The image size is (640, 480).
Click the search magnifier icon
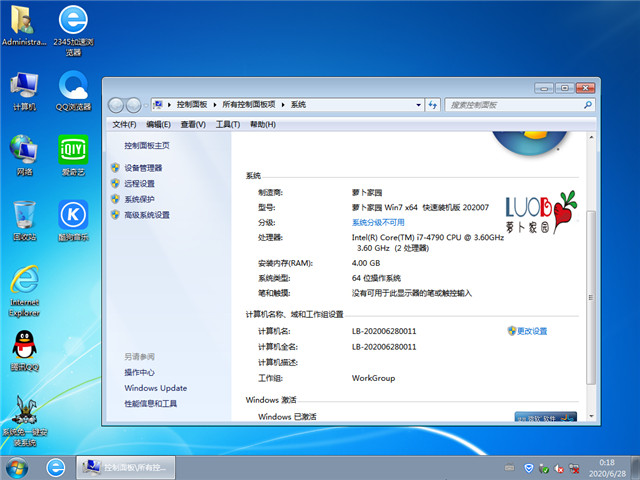pos(587,105)
